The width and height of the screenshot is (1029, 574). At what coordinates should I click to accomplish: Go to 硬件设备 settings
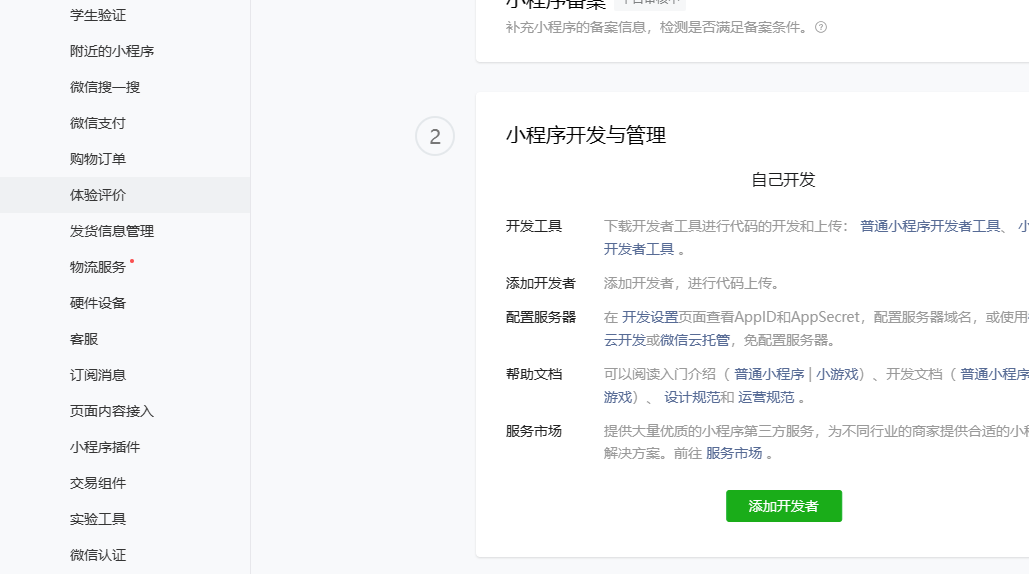pos(98,304)
